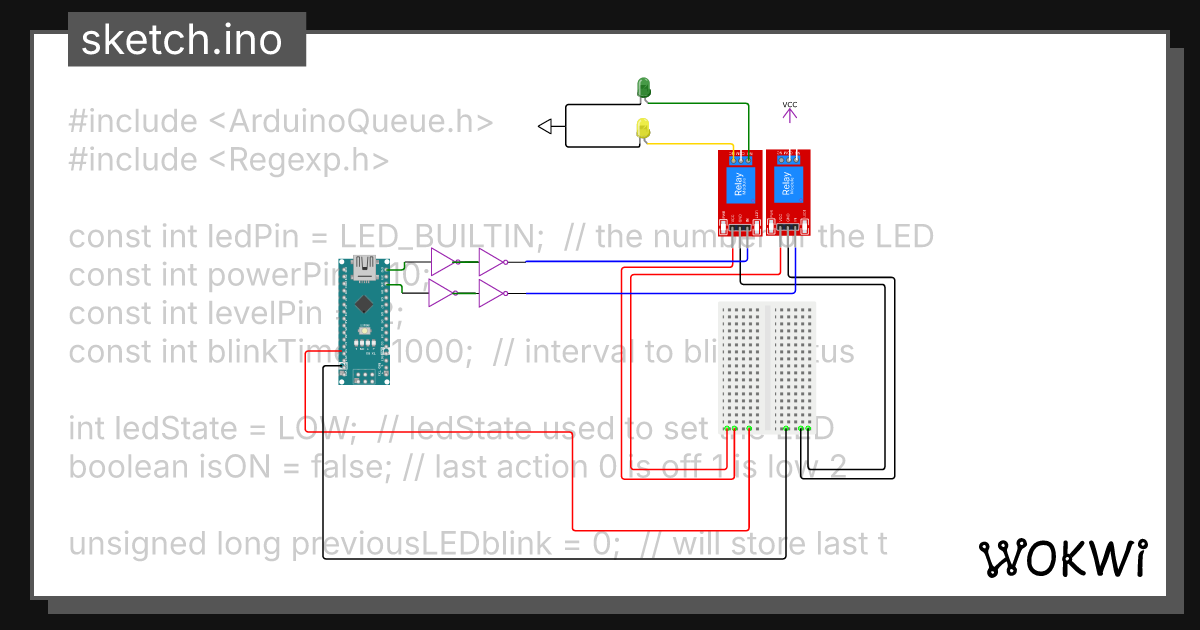1200x630 pixels.
Task: Click the VCC power symbol
Action: click(790, 110)
